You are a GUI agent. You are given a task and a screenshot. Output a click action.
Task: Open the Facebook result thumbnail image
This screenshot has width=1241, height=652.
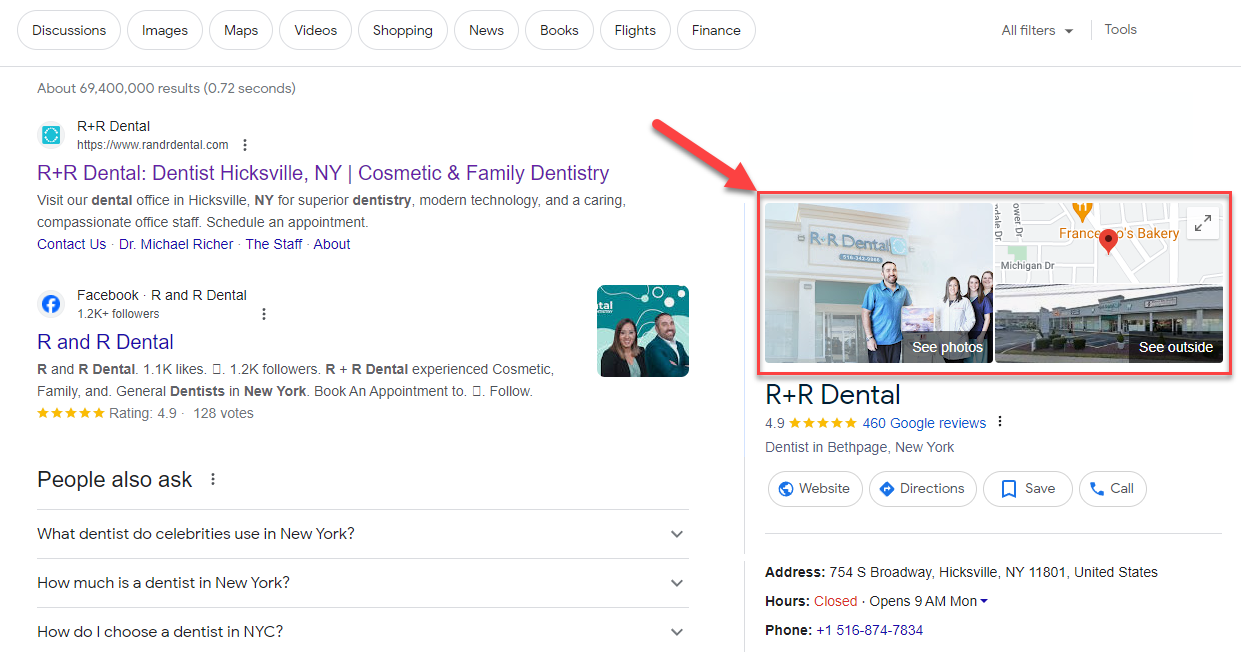643,331
